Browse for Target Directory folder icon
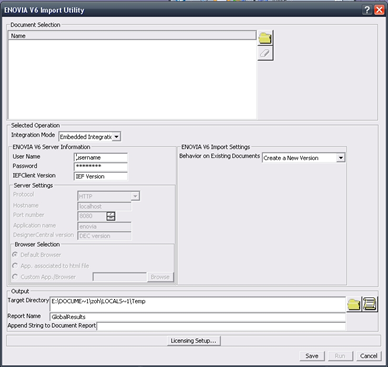The height and width of the screenshot is (367, 389). pyautogui.click(x=354, y=304)
